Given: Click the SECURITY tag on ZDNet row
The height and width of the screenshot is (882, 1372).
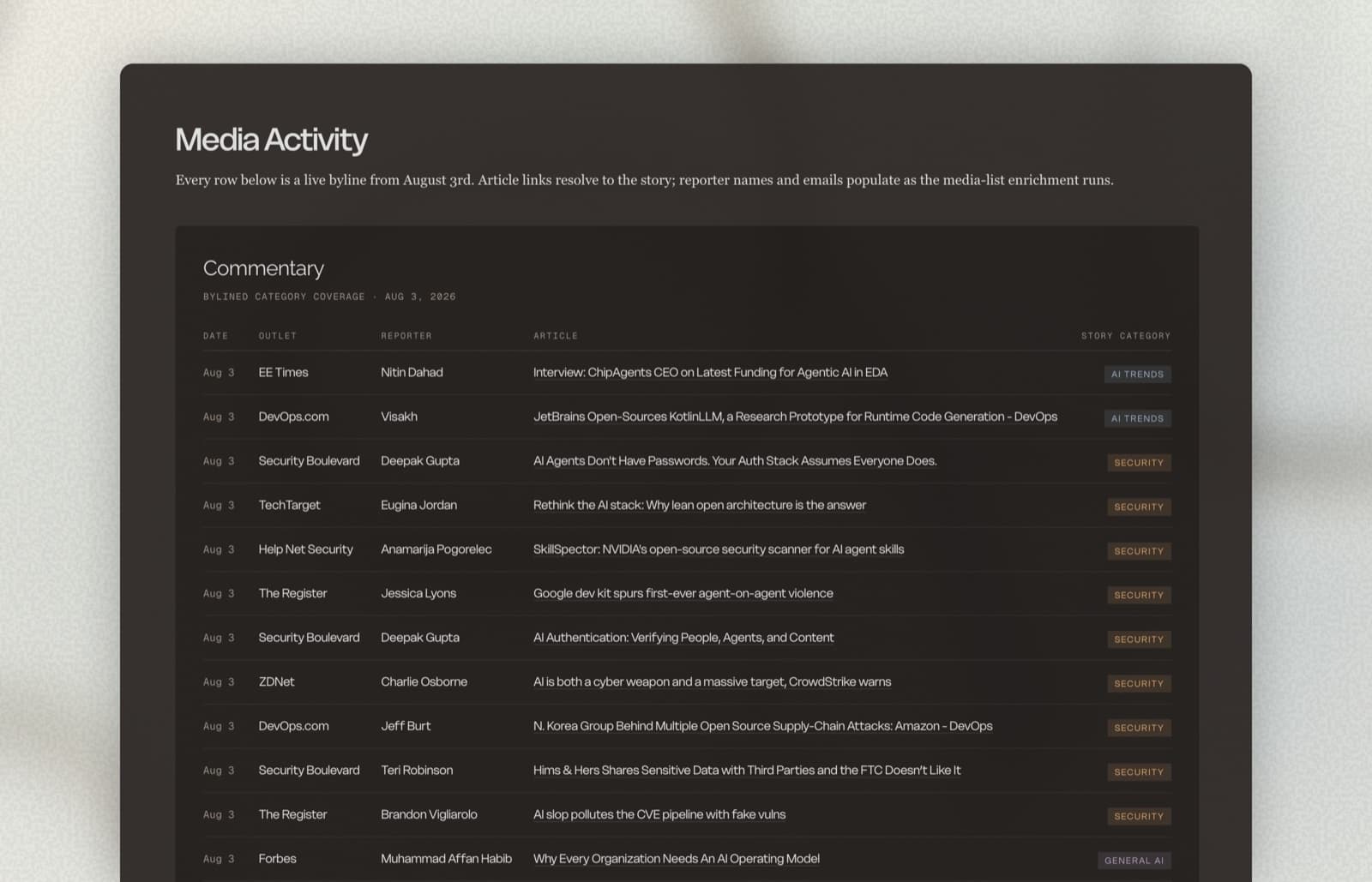Looking at the screenshot, I should click(1139, 684).
